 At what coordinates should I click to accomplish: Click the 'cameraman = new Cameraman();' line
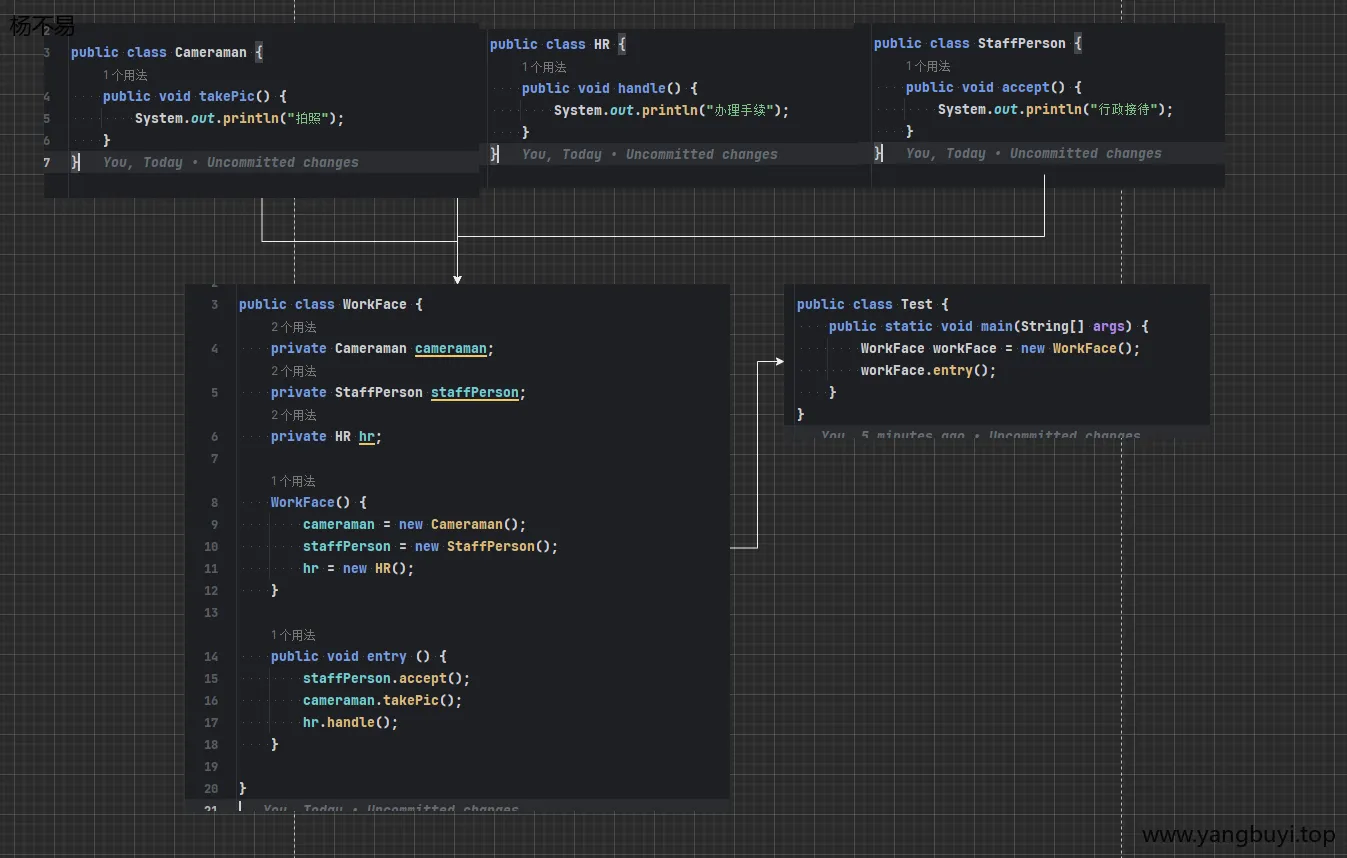pos(414,524)
